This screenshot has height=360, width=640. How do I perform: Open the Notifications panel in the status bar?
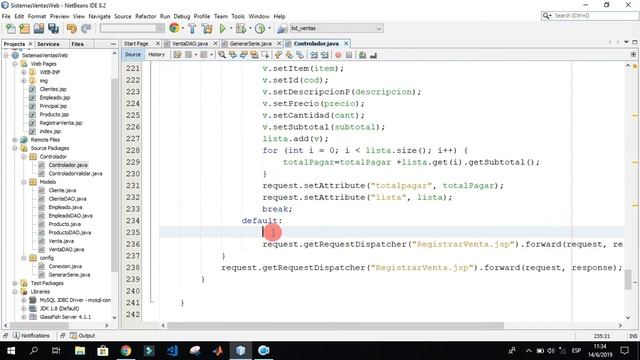coord(31,336)
